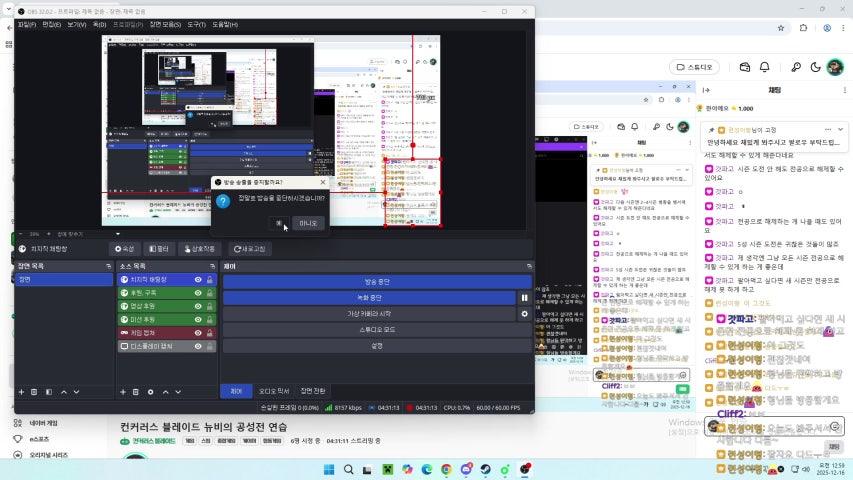Screen dimensions: 853x480
Task: Open the 보기(V) menu in OBS
Action: coord(77,24)
